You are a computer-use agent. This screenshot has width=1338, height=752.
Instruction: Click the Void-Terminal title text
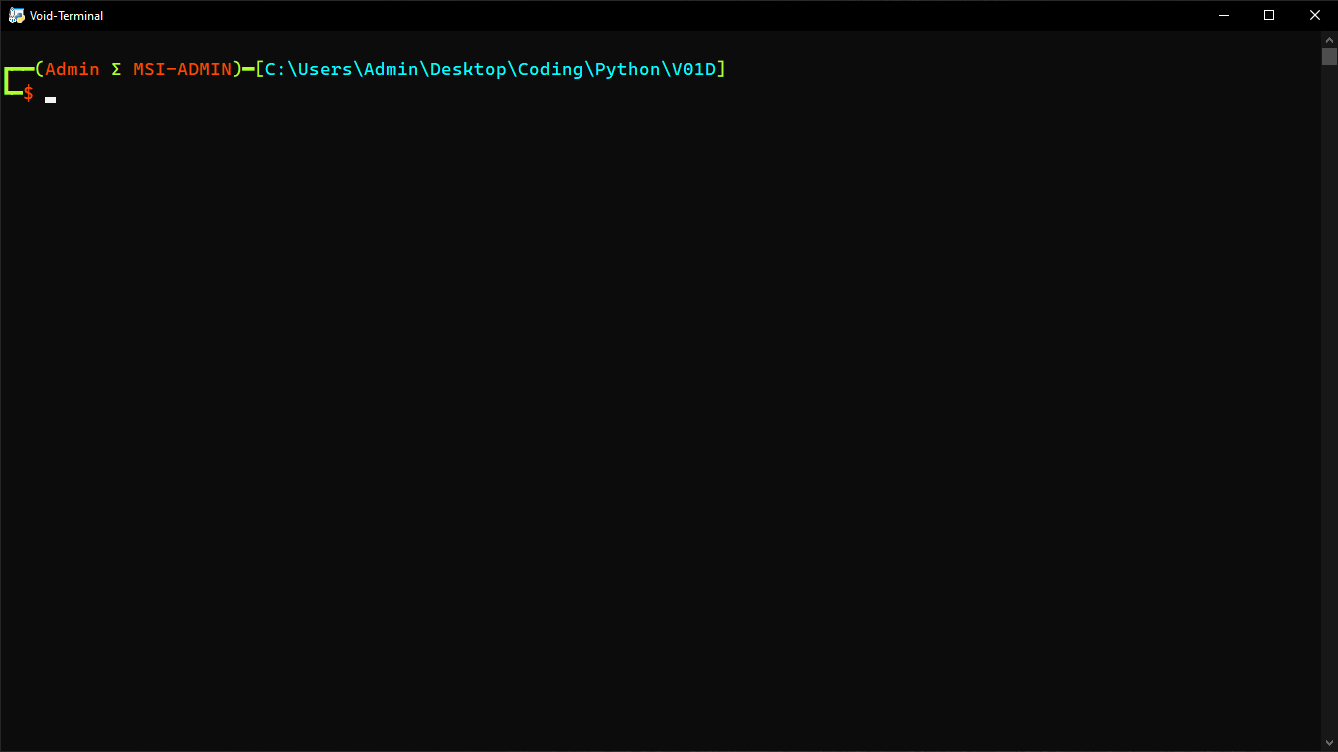(65, 15)
